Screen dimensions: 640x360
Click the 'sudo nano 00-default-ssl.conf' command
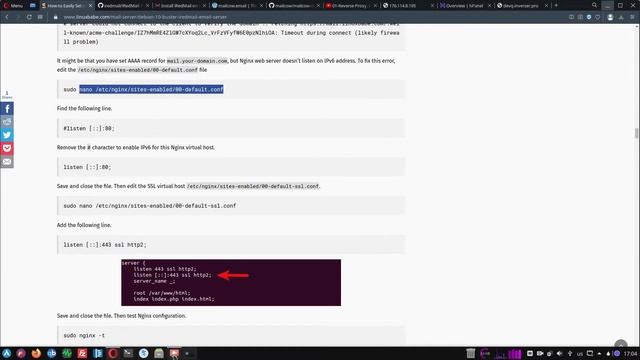[x=150, y=206]
